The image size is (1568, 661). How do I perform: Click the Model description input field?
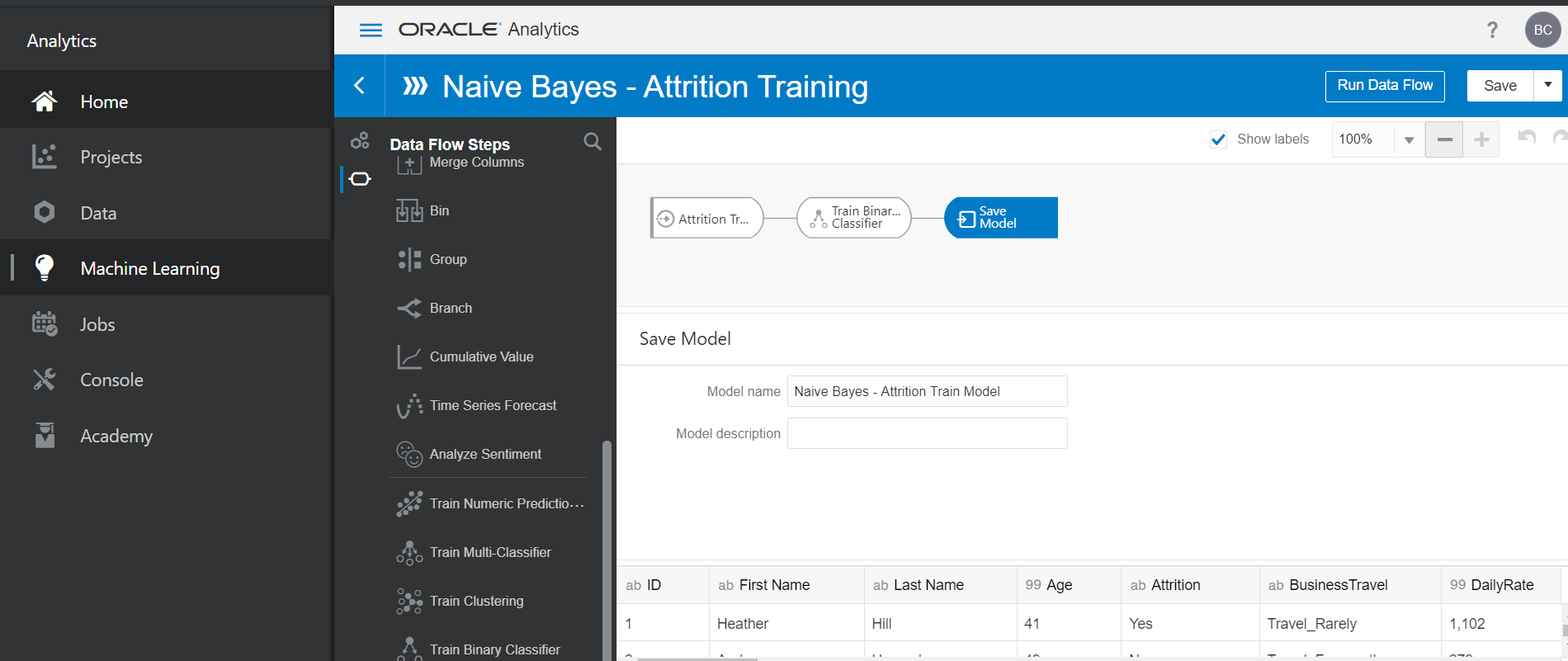tap(927, 433)
